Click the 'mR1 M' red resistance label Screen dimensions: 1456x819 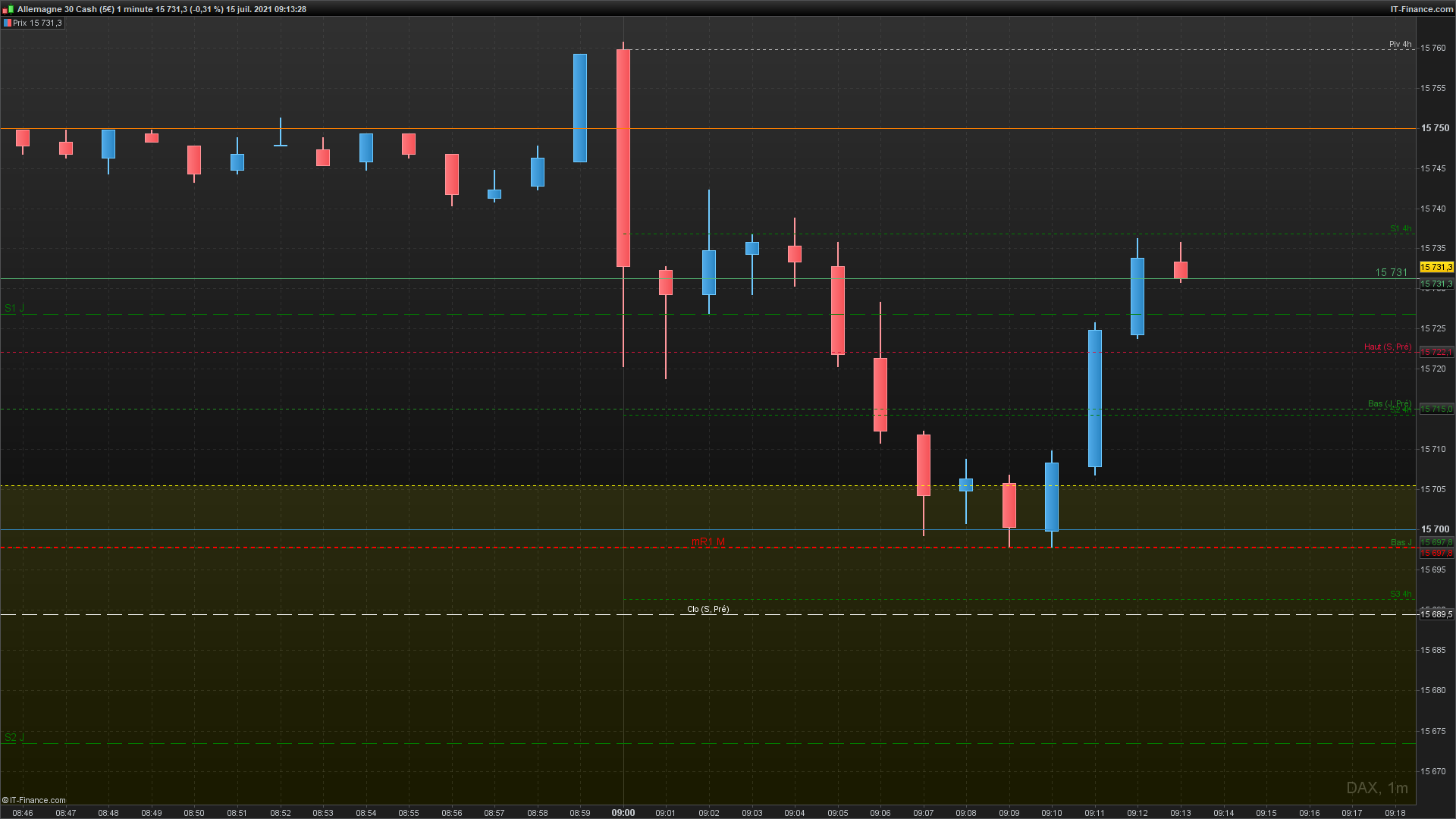(708, 542)
